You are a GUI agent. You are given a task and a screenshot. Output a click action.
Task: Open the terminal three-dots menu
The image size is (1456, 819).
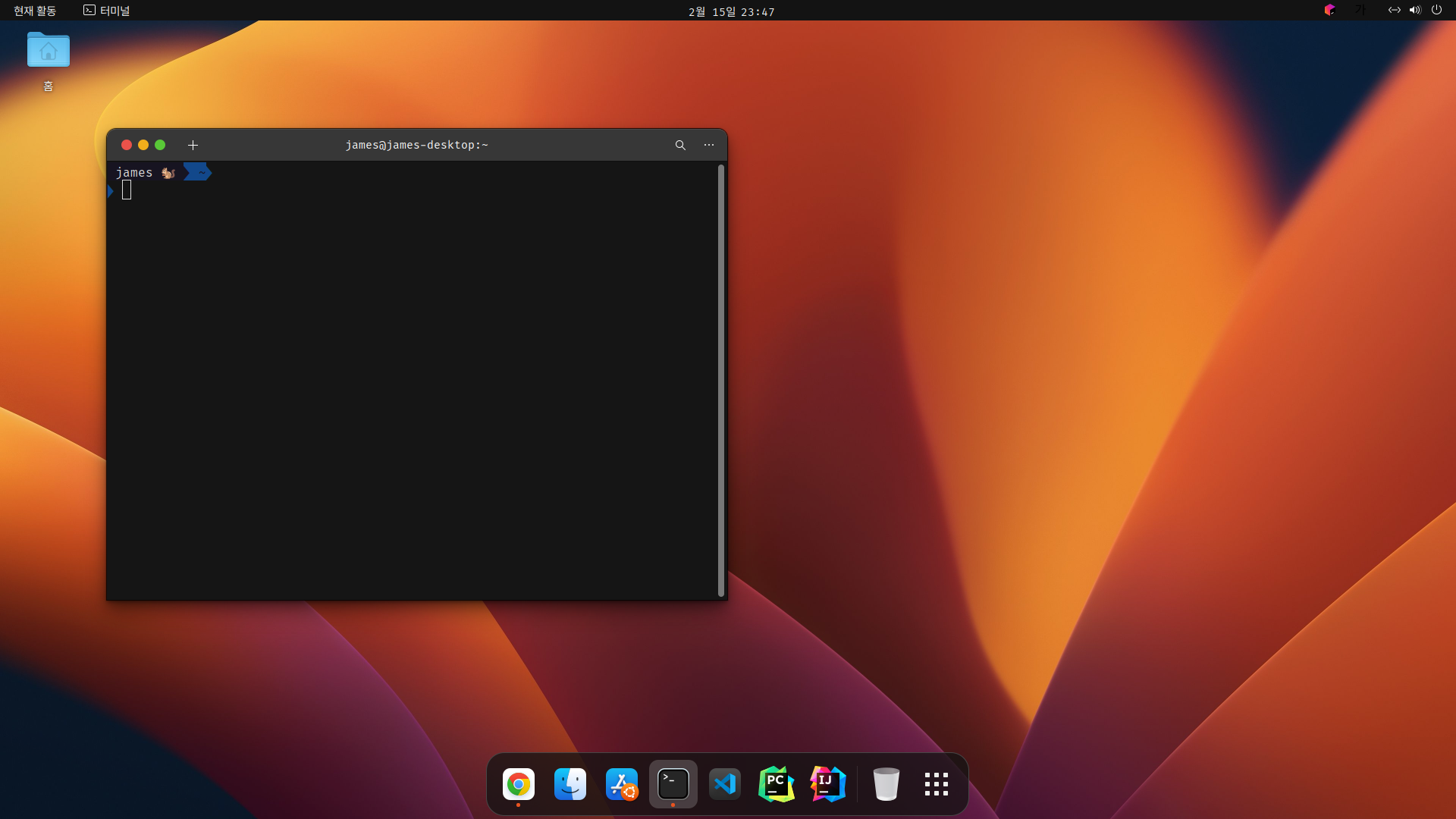tap(709, 145)
